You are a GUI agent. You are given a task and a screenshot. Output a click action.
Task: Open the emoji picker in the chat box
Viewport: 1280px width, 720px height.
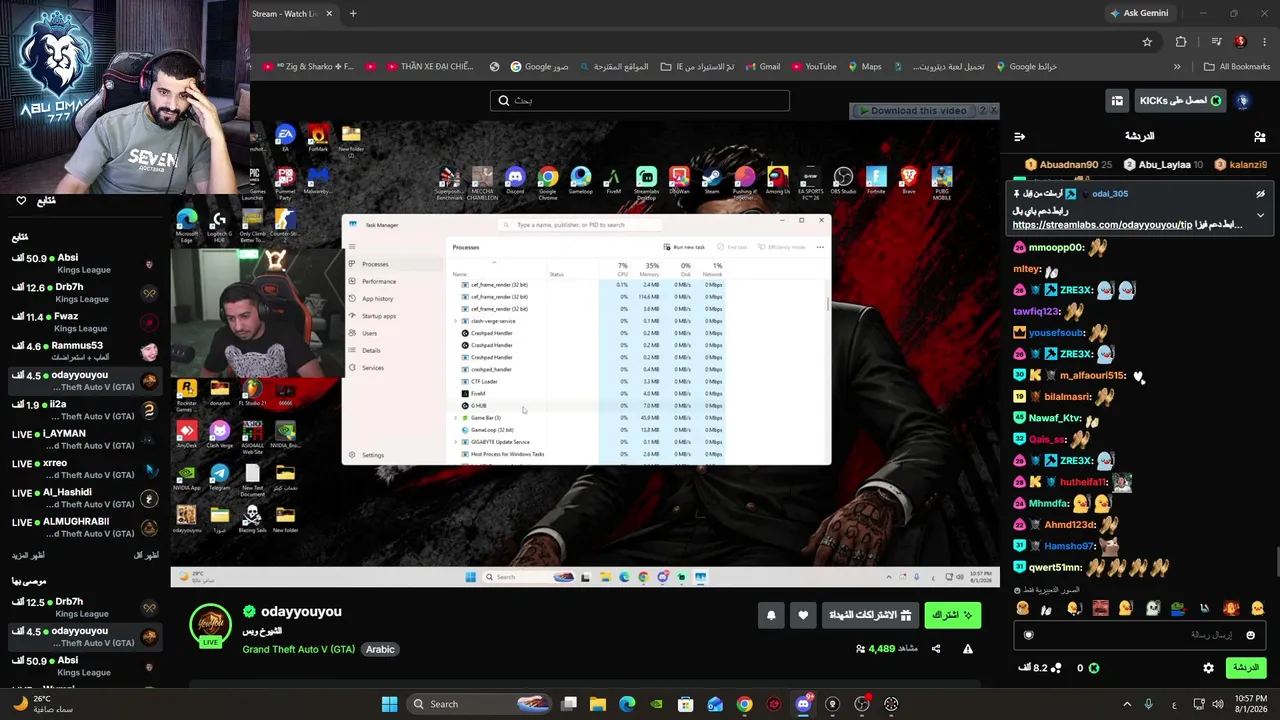click(x=1250, y=635)
